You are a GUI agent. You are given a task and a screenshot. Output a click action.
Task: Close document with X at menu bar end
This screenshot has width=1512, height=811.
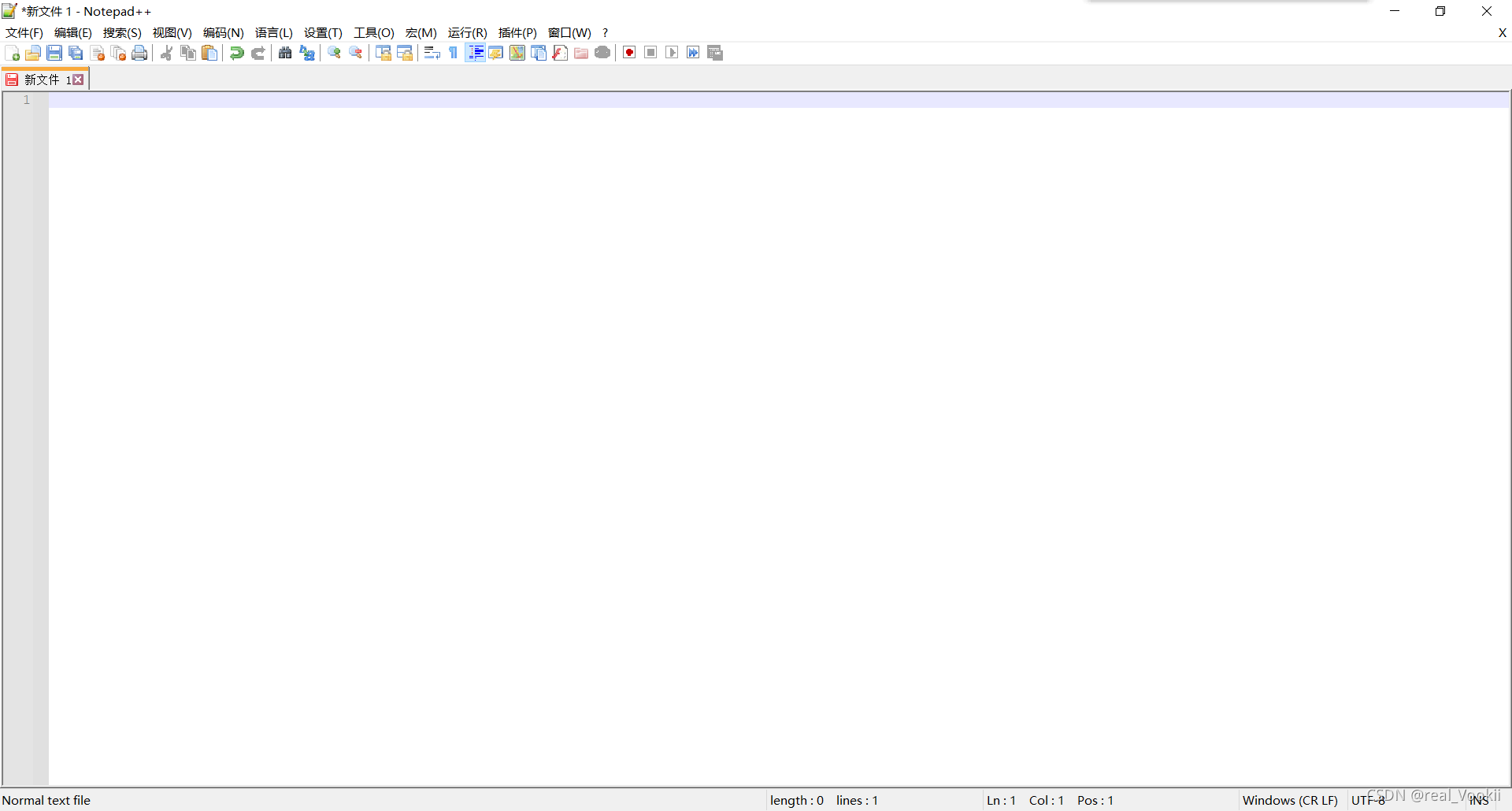click(x=1502, y=32)
